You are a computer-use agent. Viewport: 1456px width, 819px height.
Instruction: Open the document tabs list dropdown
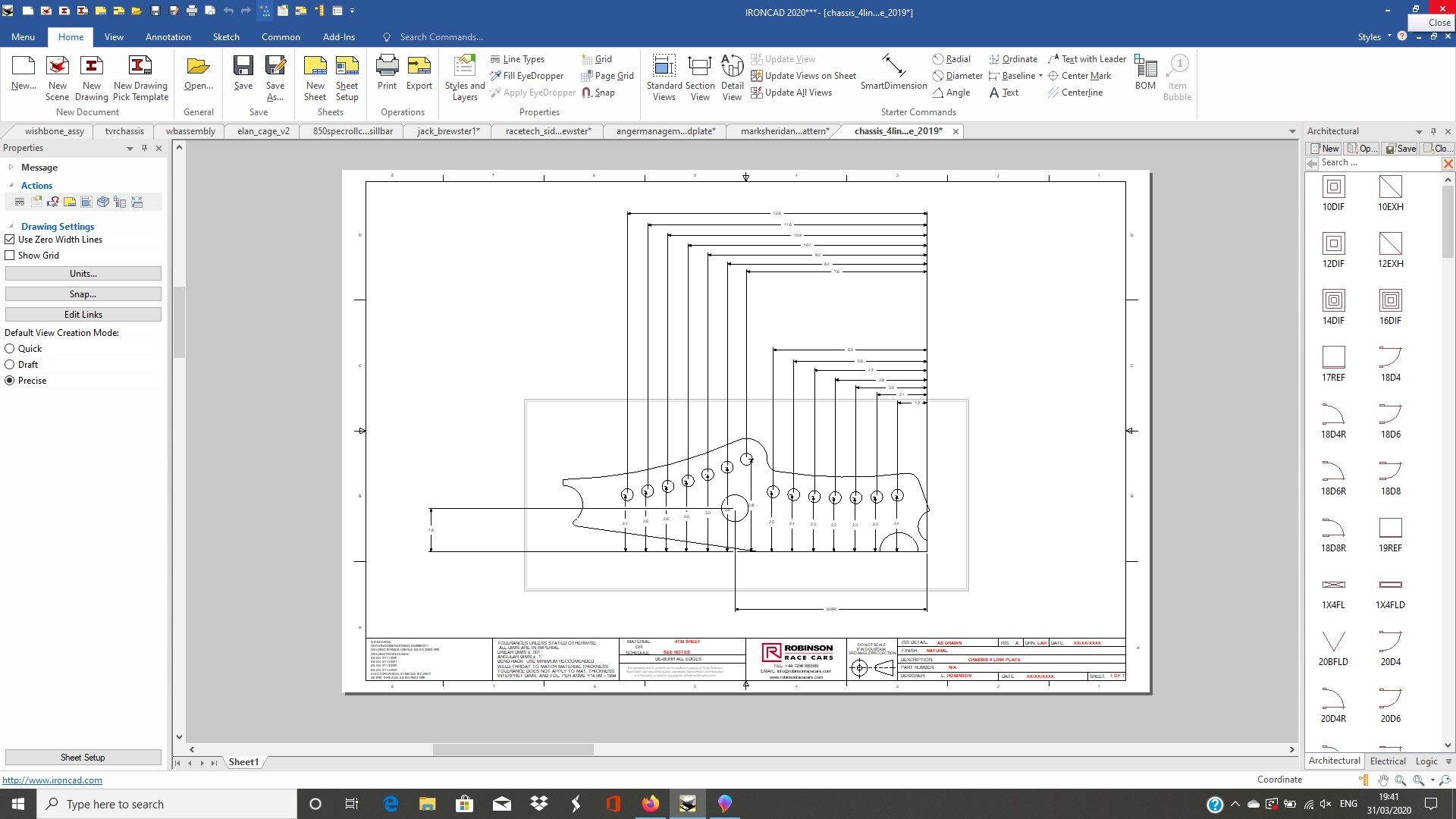click(1292, 132)
